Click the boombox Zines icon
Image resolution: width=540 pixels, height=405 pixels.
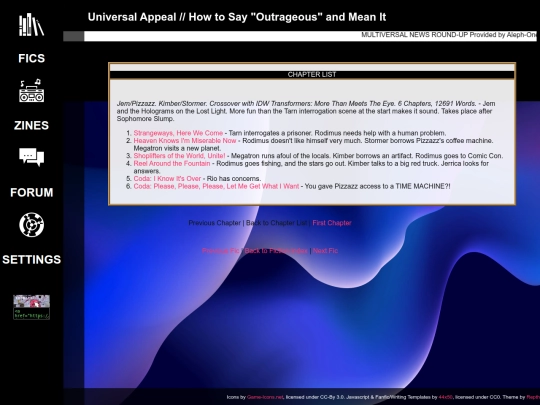point(31,91)
